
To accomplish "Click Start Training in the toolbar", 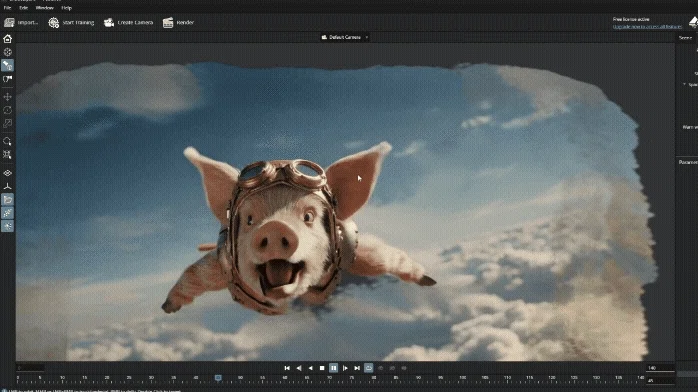I will 71,22.
